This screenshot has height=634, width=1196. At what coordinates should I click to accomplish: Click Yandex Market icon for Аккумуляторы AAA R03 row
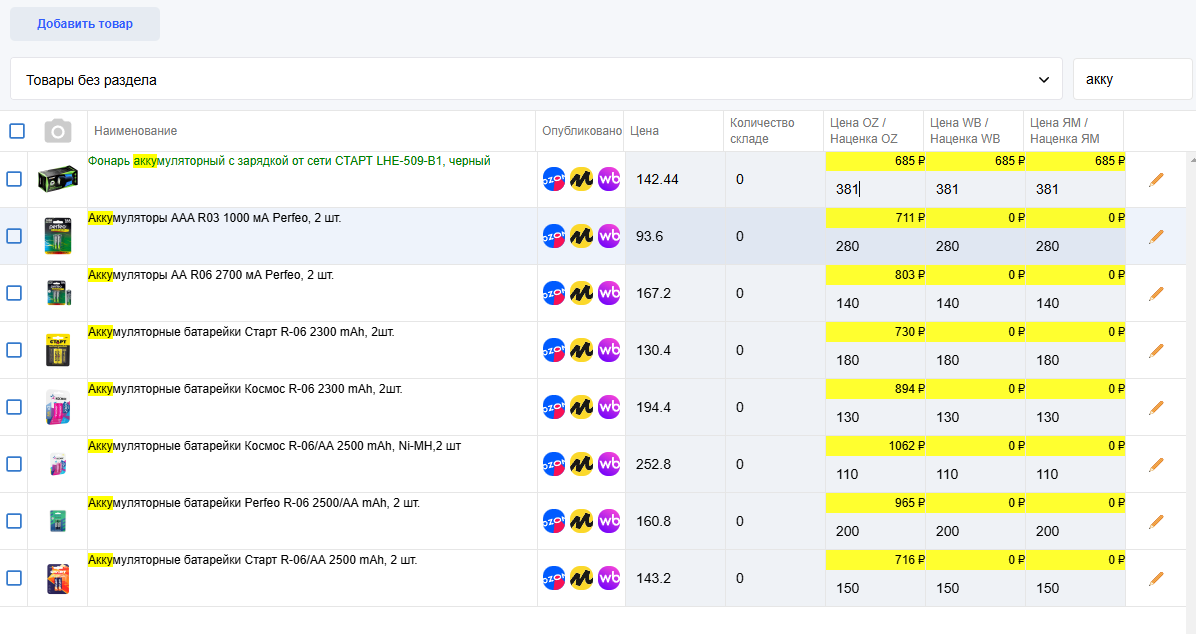click(x=582, y=236)
